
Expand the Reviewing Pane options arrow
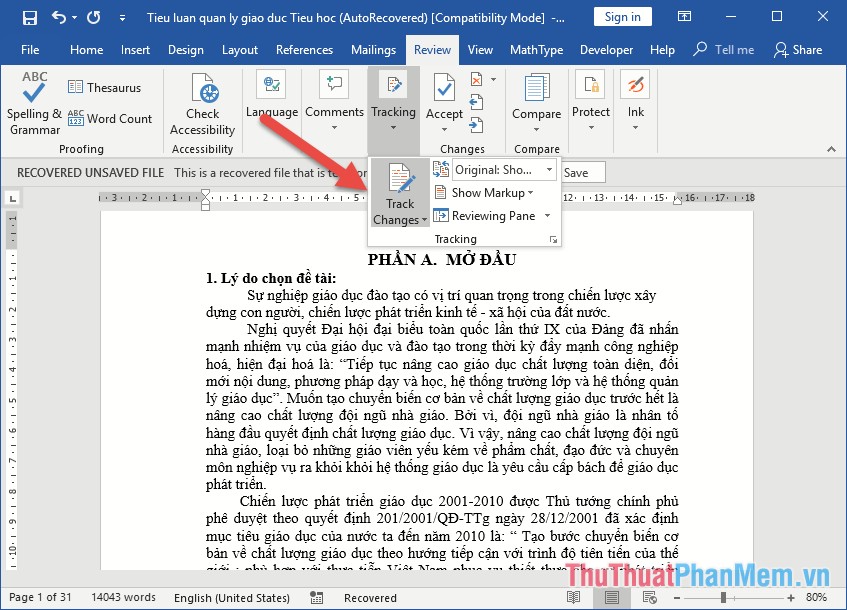(547, 216)
